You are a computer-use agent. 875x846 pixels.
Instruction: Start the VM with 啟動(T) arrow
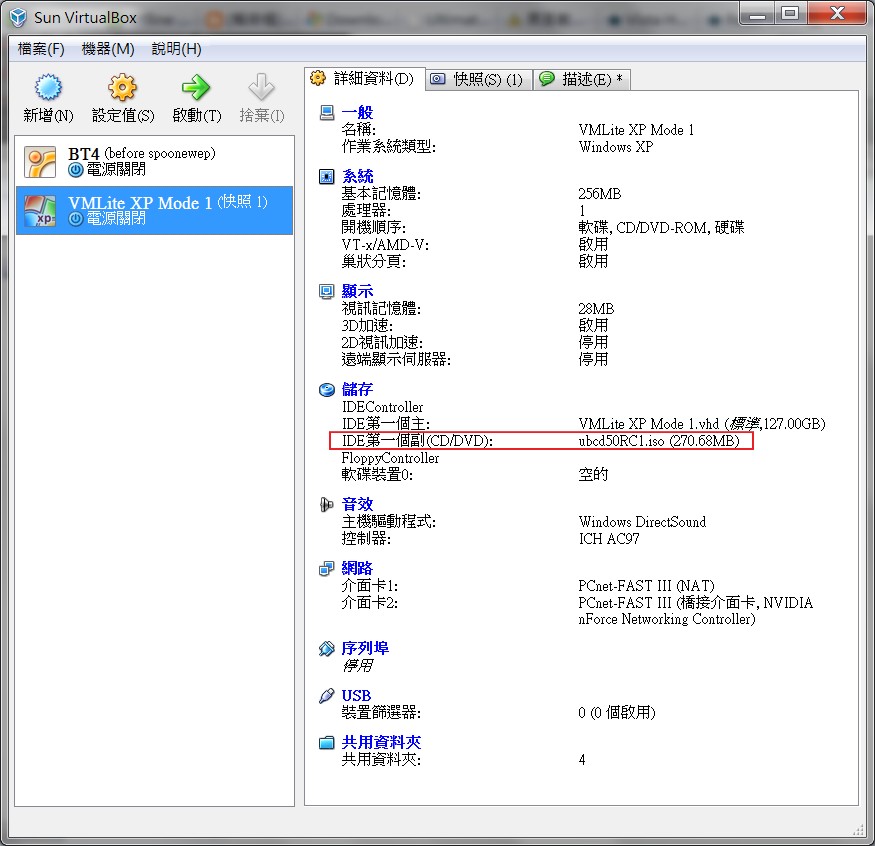click(x=196, y=88)
